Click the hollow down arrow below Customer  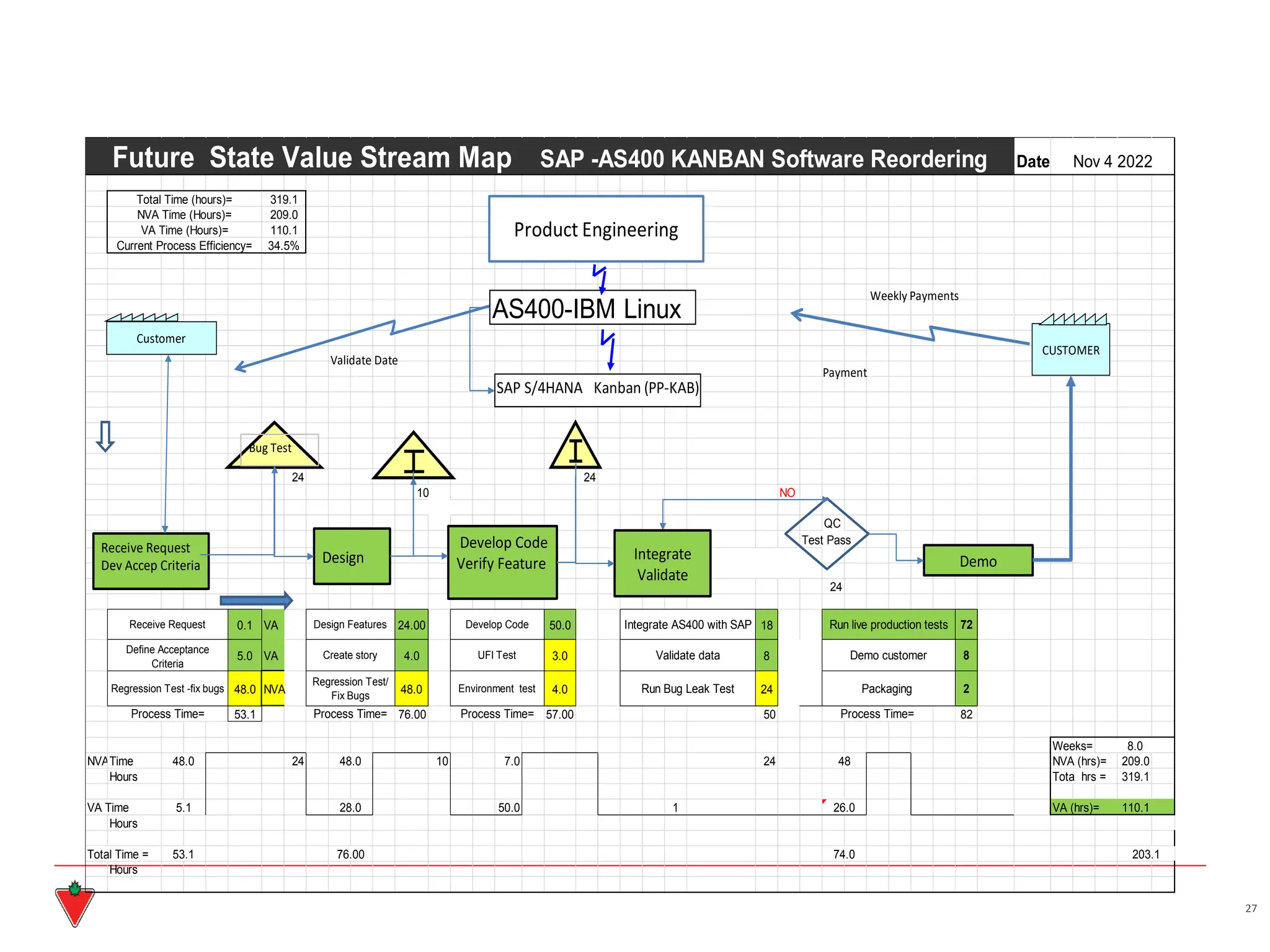105,436
